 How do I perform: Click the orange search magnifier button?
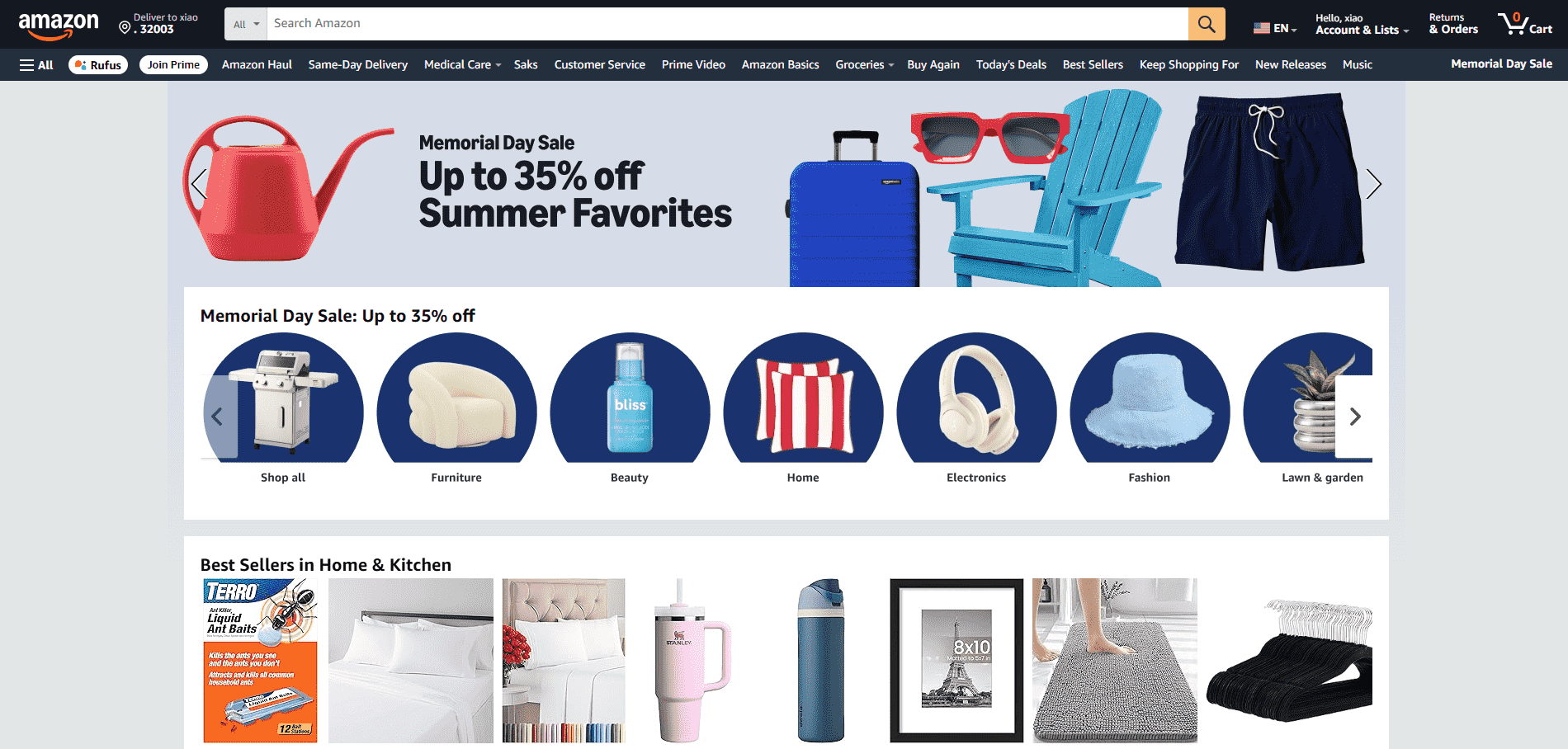pyautogui.click(x=1207, y=24)
